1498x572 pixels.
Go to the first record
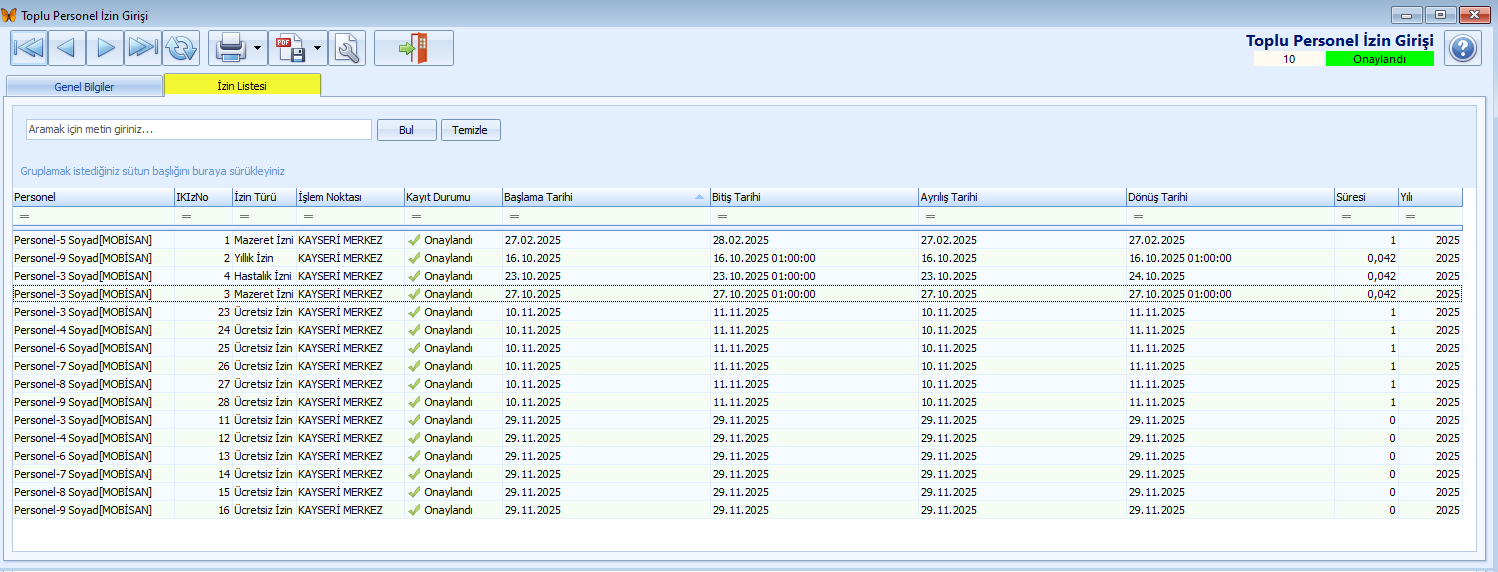[29, 48]
